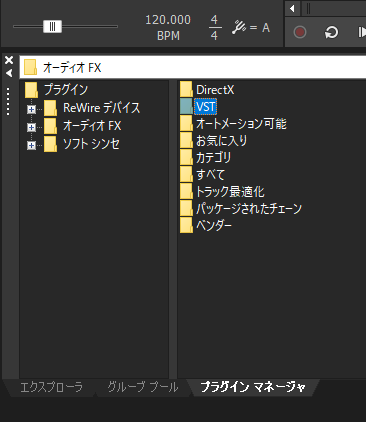Click the top timeline scroll handle

309,8
